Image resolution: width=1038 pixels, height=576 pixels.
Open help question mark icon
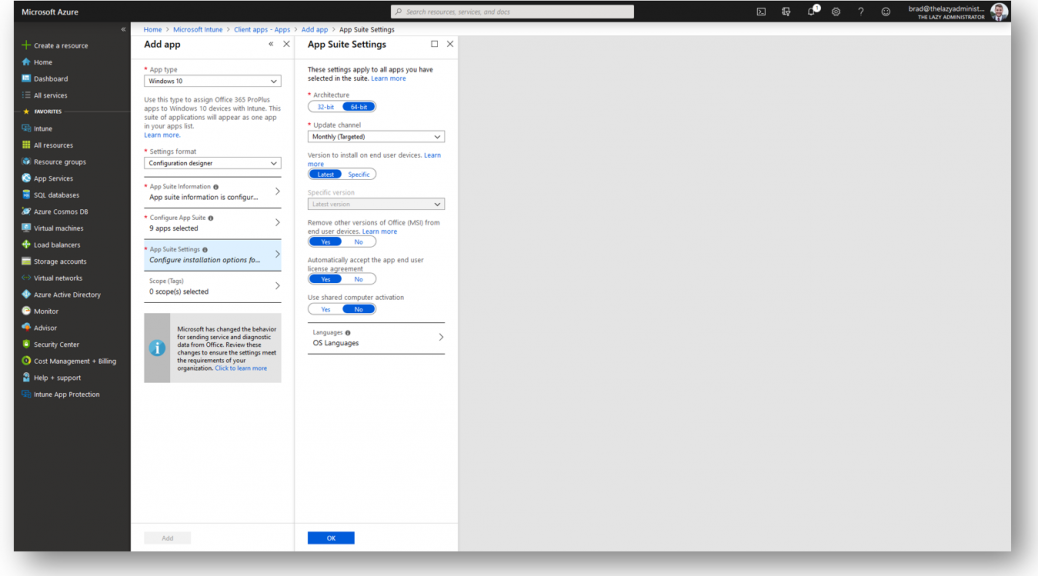(x=861, y=11)
